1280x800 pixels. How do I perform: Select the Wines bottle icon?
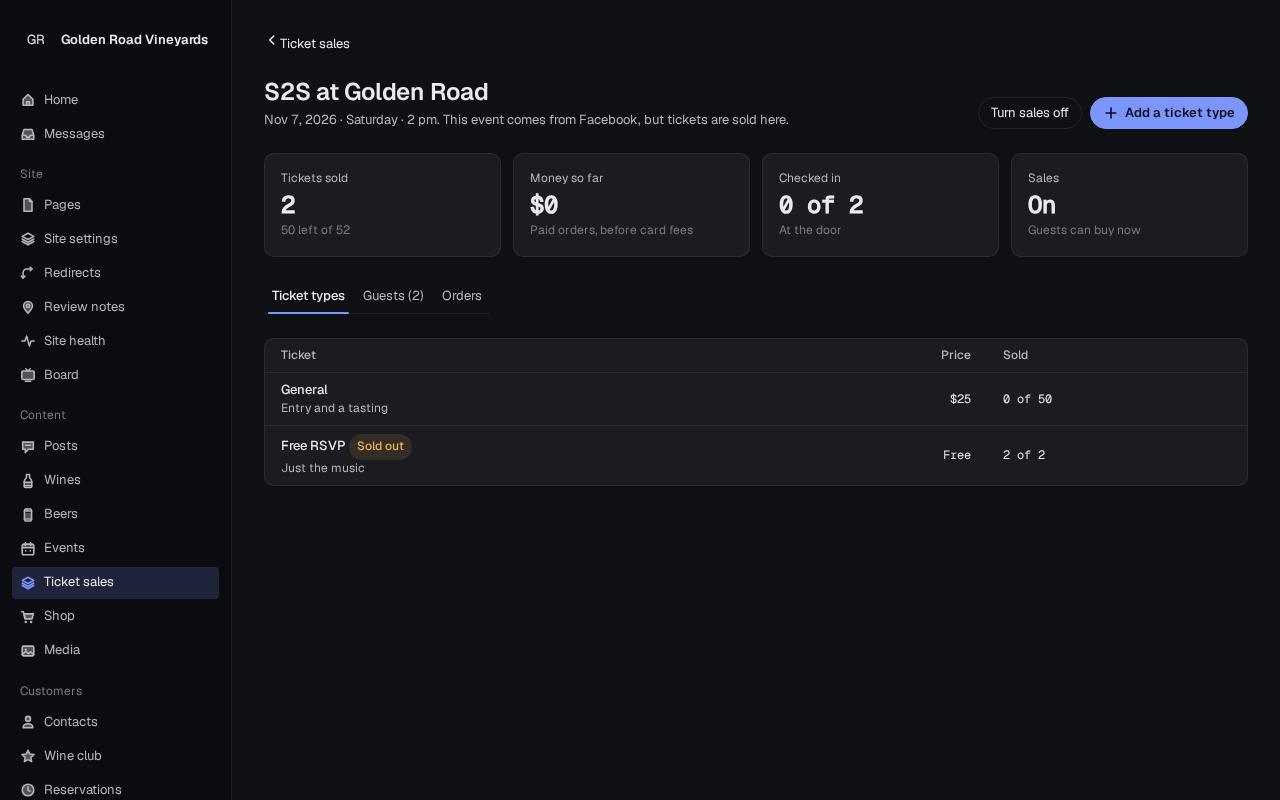(x=28, y=480)
